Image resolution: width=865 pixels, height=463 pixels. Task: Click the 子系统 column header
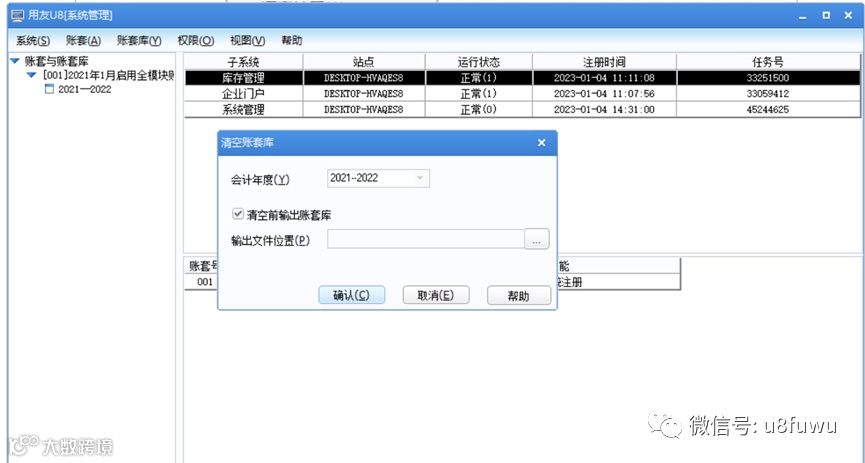(x=243, y=62)
